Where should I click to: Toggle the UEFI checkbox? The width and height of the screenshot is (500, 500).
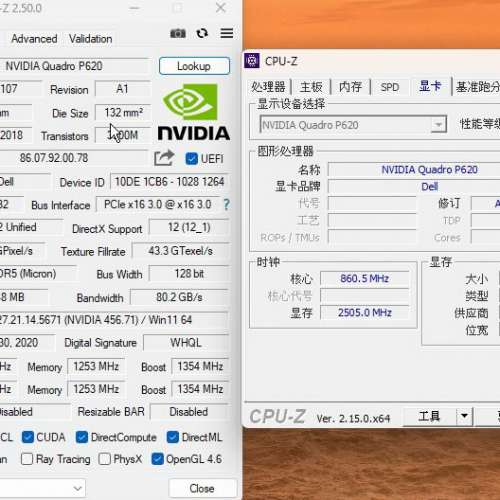191,159
